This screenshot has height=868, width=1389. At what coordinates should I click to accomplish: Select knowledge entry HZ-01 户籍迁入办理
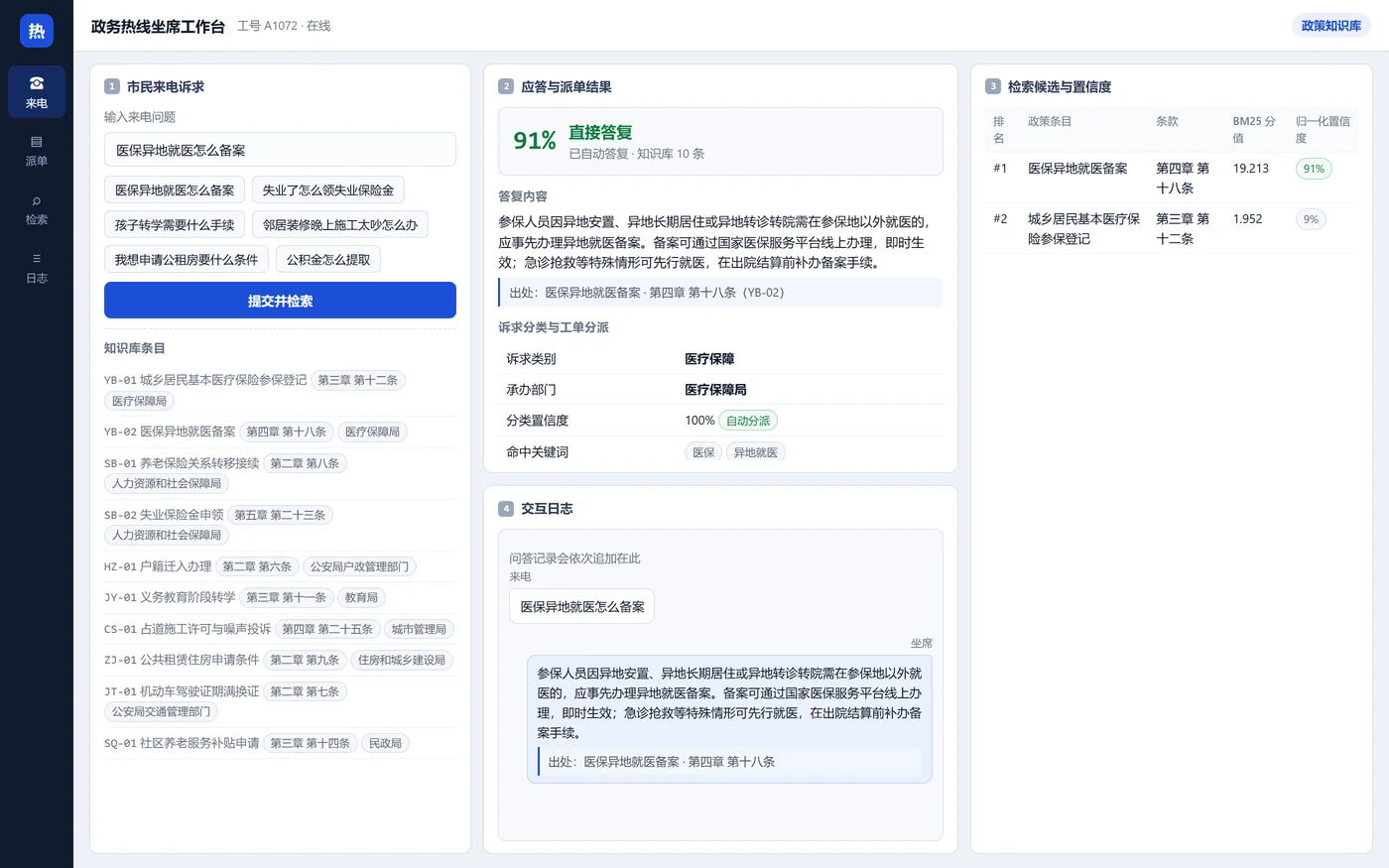[280, 566]
